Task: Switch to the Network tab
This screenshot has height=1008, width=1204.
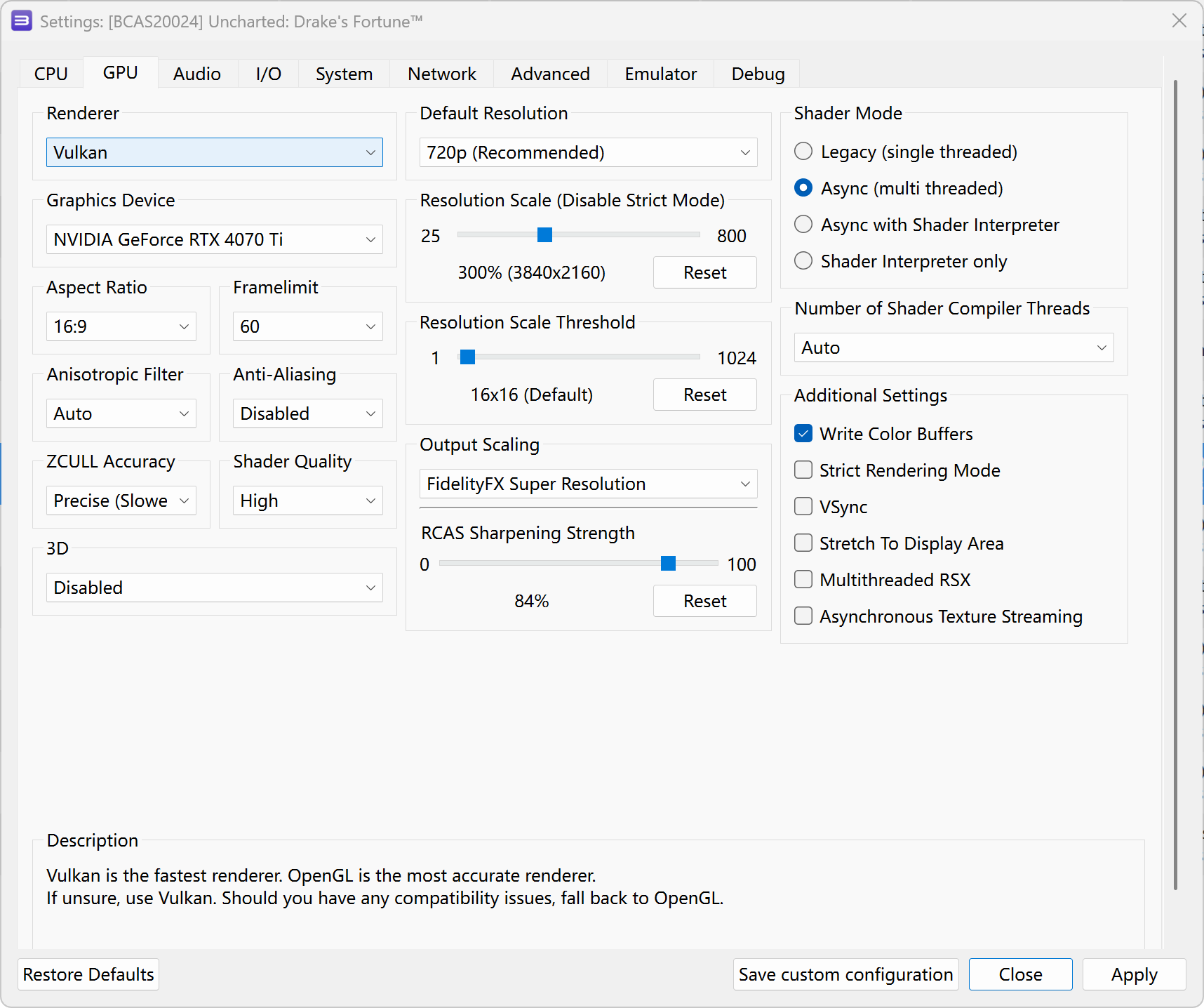Action: pyautogui.click(x=442, y=74)
